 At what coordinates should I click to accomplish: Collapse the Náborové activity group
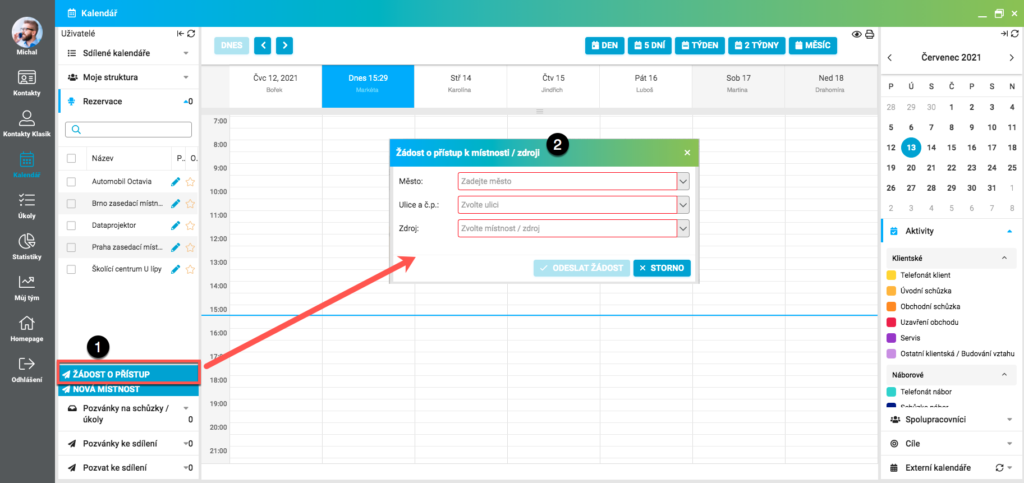point(1004,375)
